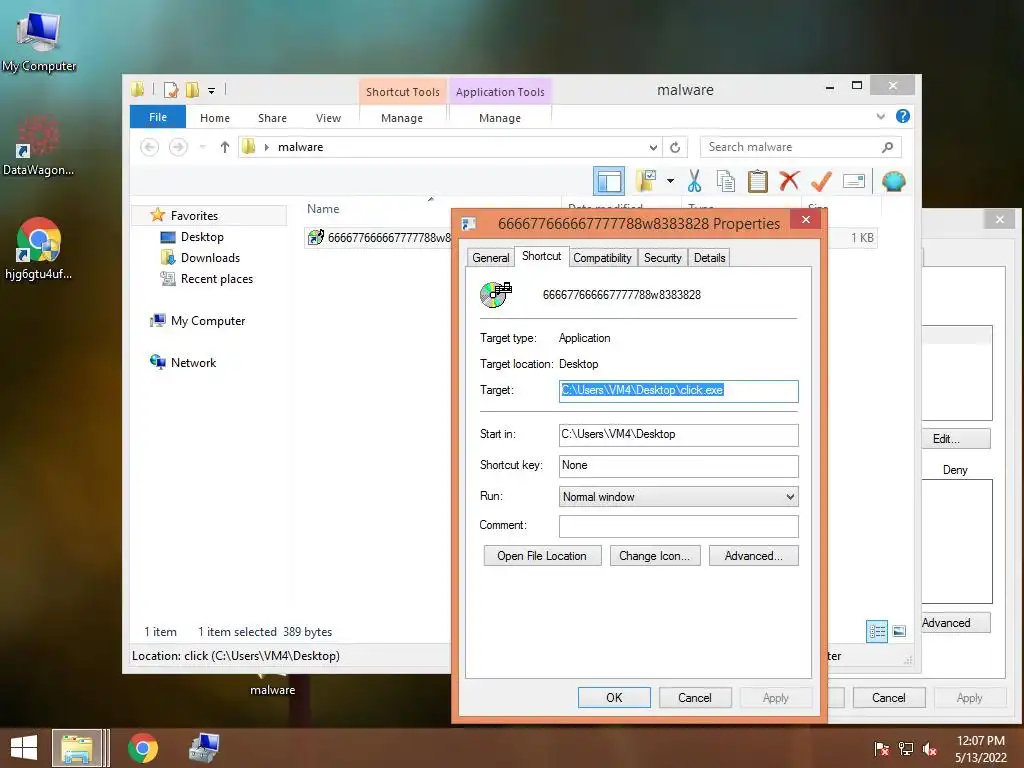This screenshot has height=768, width=1024.
Task: Click the Back arrow in Explorer
Action: tap(150, 147)
